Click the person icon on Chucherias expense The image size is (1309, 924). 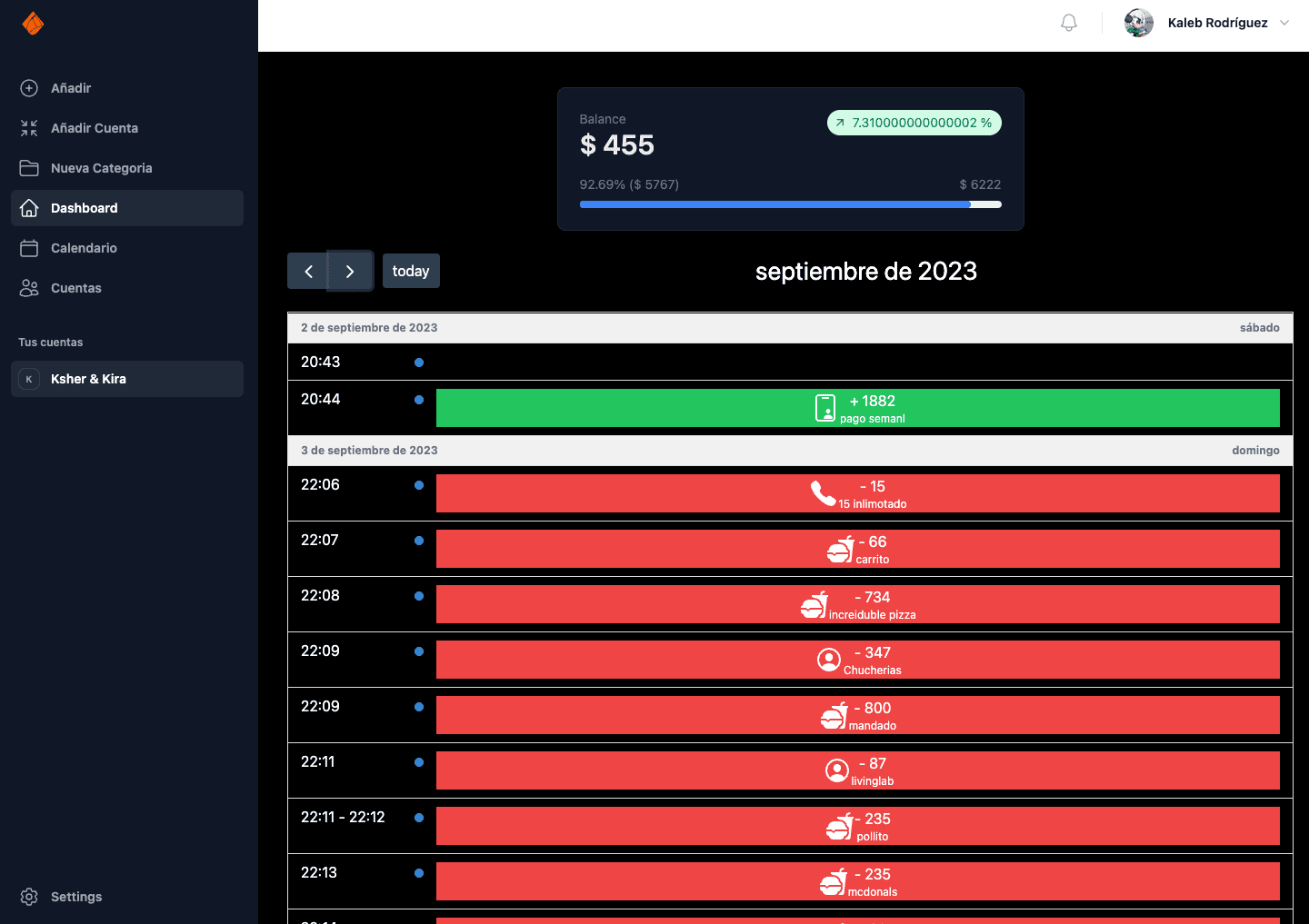point(829,660)
